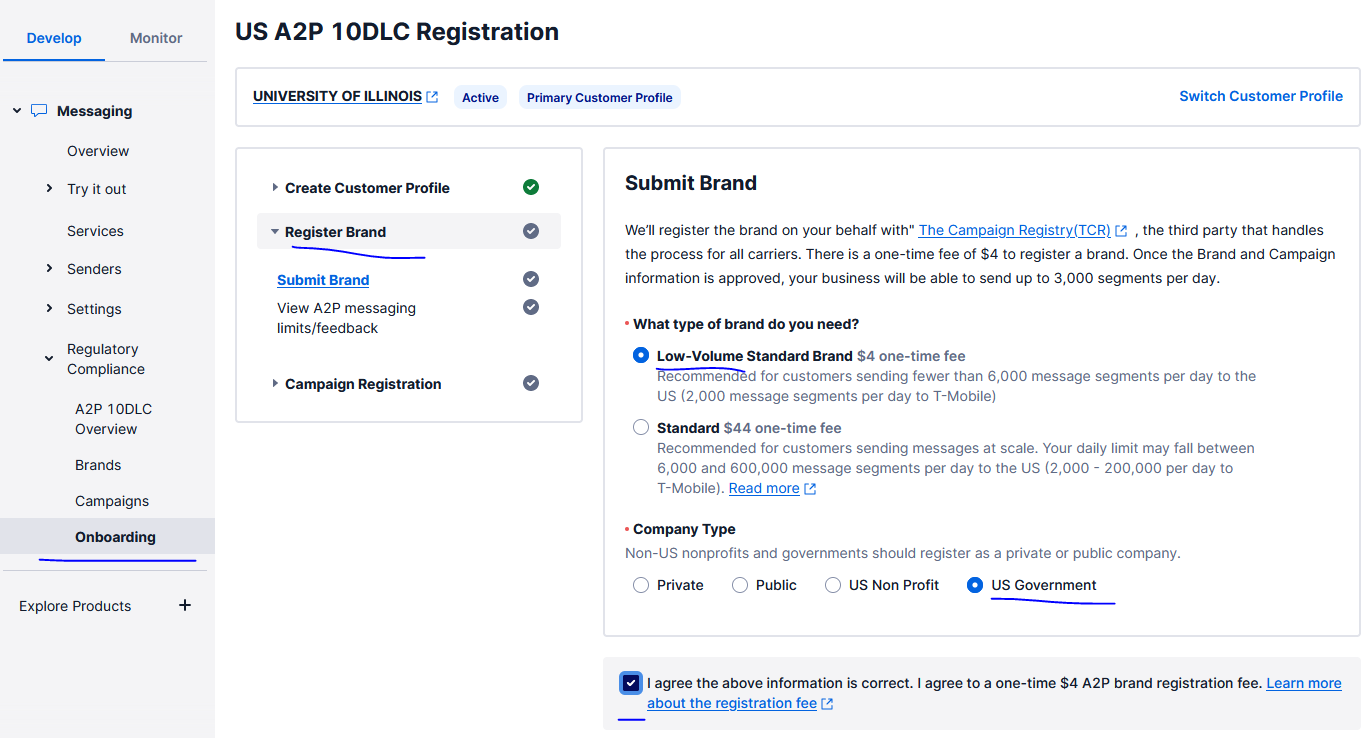
Task: Expand the Senders sidebar item
Action: coord(48,268)
